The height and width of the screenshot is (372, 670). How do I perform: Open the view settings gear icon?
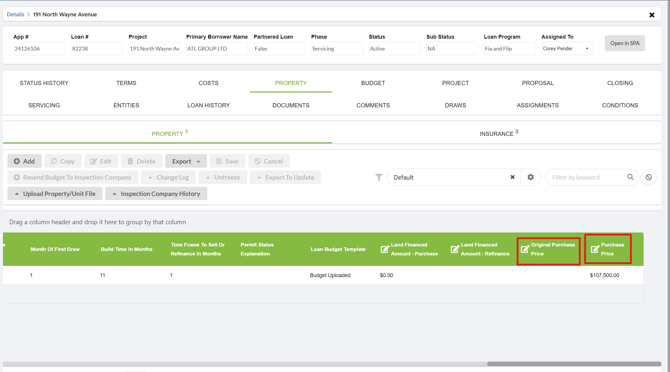[530, 177]
